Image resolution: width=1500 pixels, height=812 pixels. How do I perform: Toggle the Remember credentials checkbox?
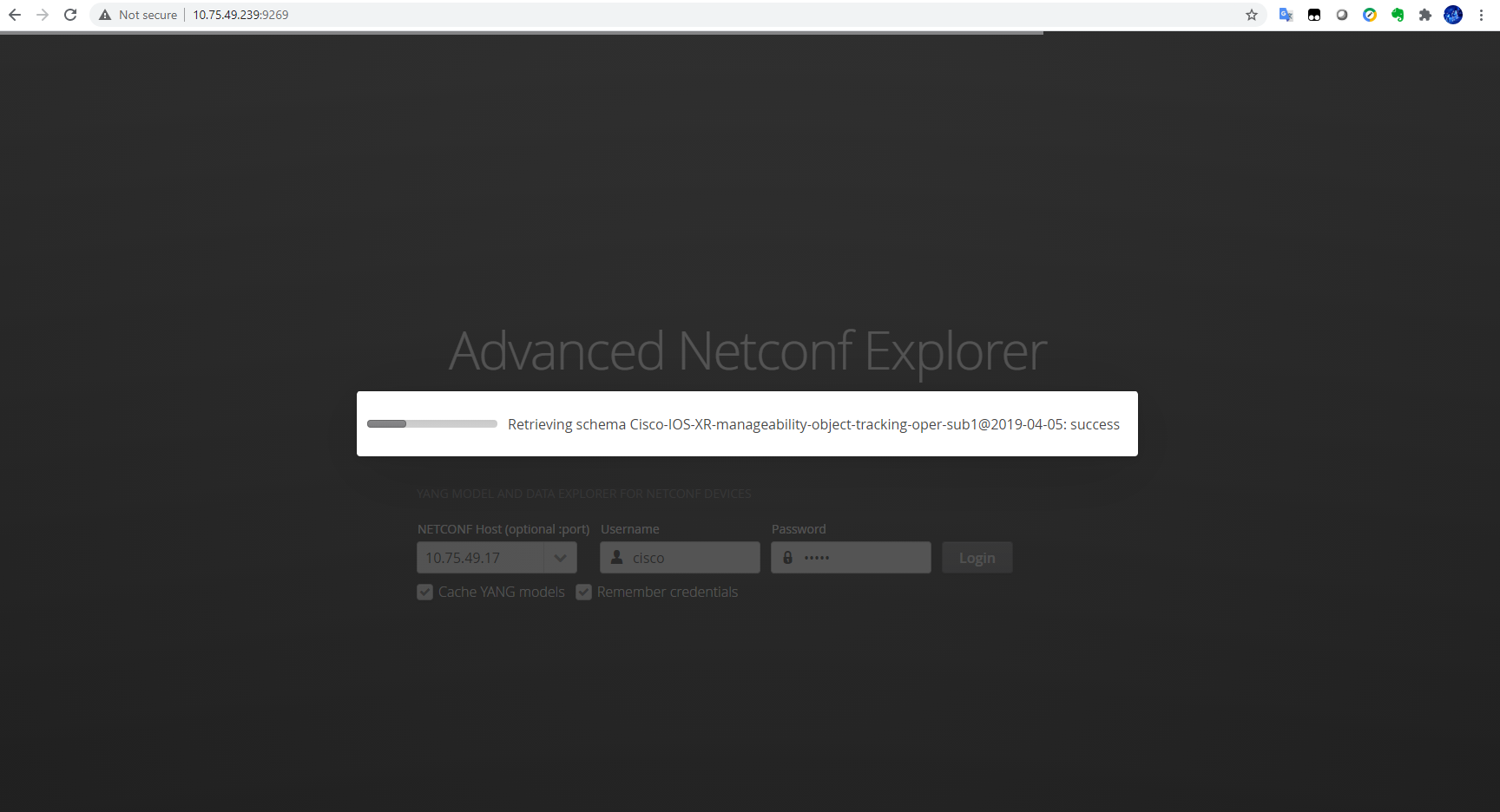coord(583,592)
